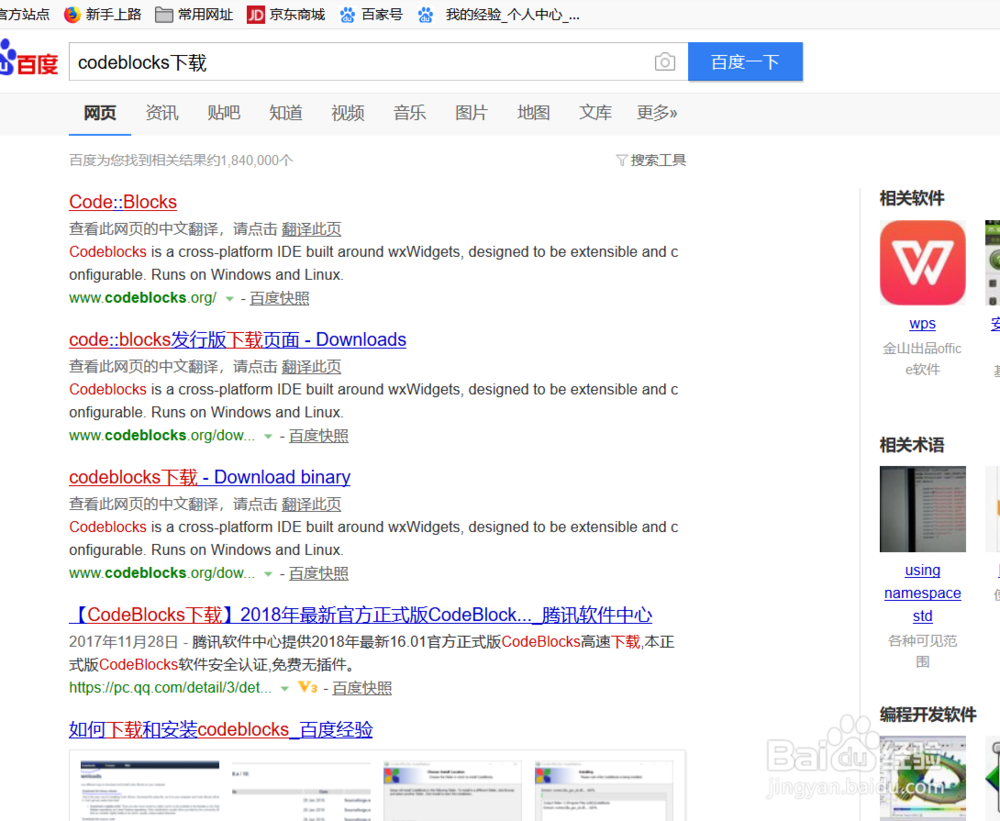
Task: Open 如何下载和安装codeblocks_百度经验 link
Action: (x=221, y=729)
